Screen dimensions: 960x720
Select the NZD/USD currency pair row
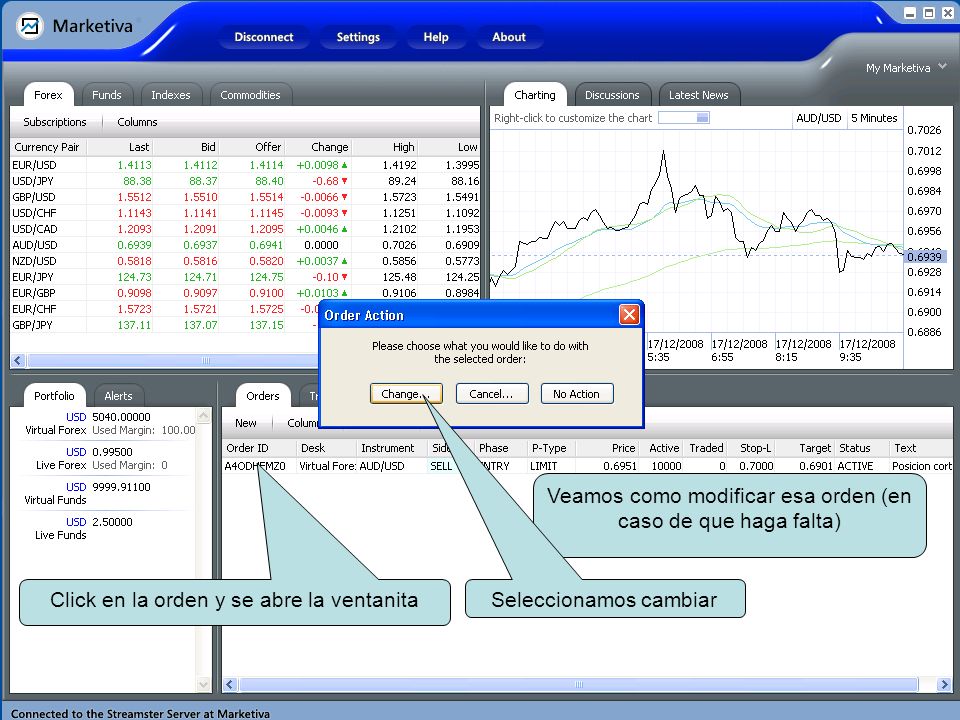pos(245,260)
